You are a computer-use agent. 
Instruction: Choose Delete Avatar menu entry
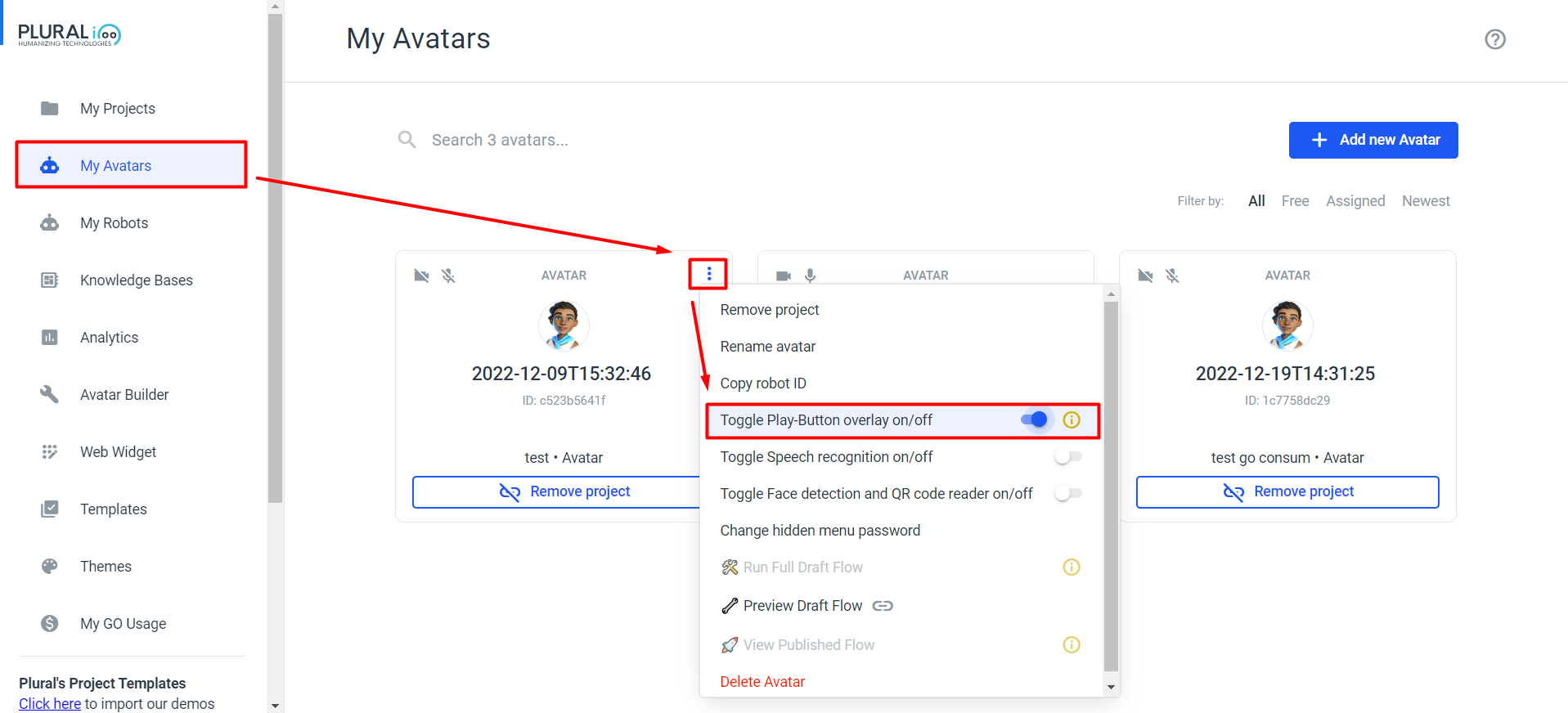click(x=762, y=682)
